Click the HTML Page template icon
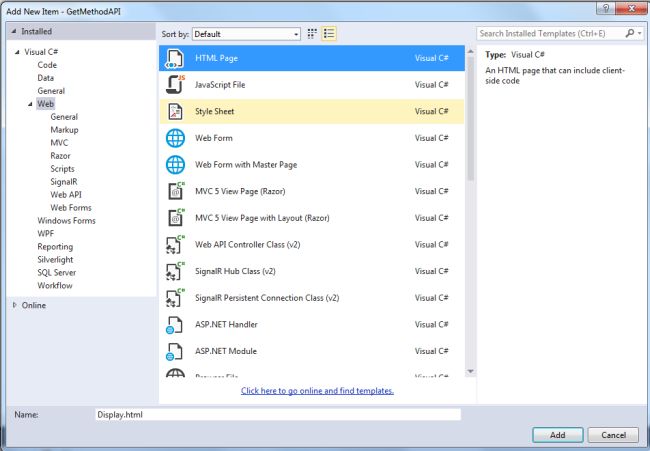Image resolution: width=650 pixels, height=451 pixels. point(175,58)
